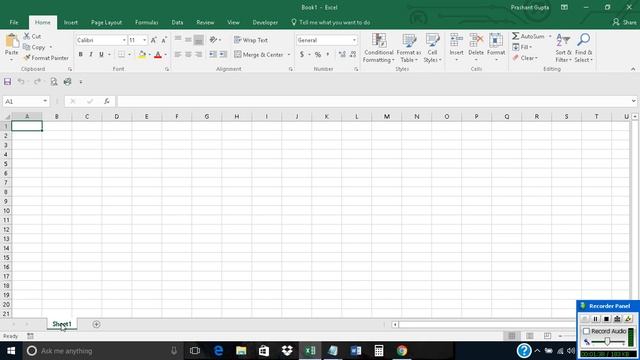Screen dimensions: 640x360
Task: Activate the Format Painter brush
Action: [46, 58]
